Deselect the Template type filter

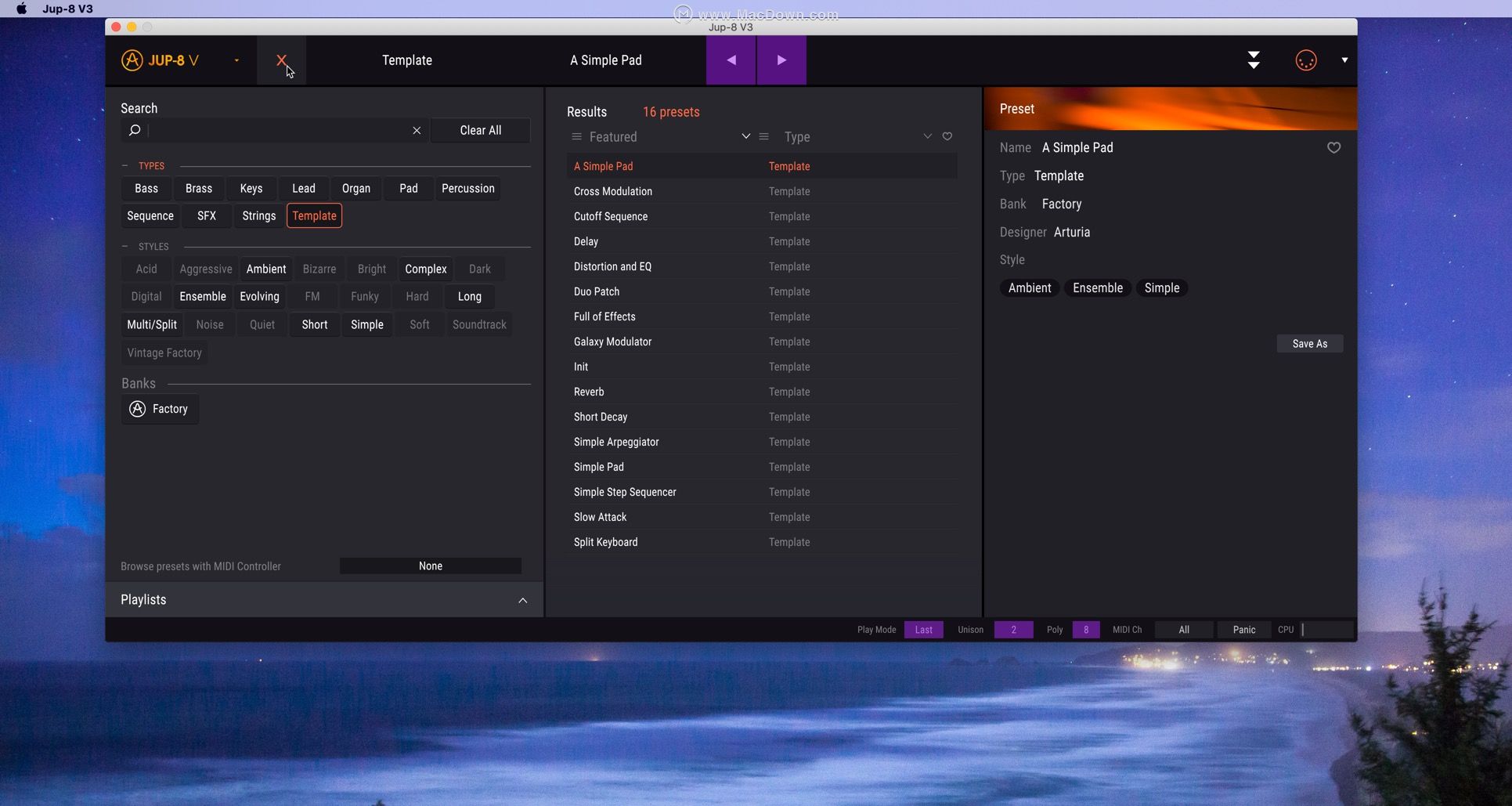pyautogui.click(x=314, y=216)
